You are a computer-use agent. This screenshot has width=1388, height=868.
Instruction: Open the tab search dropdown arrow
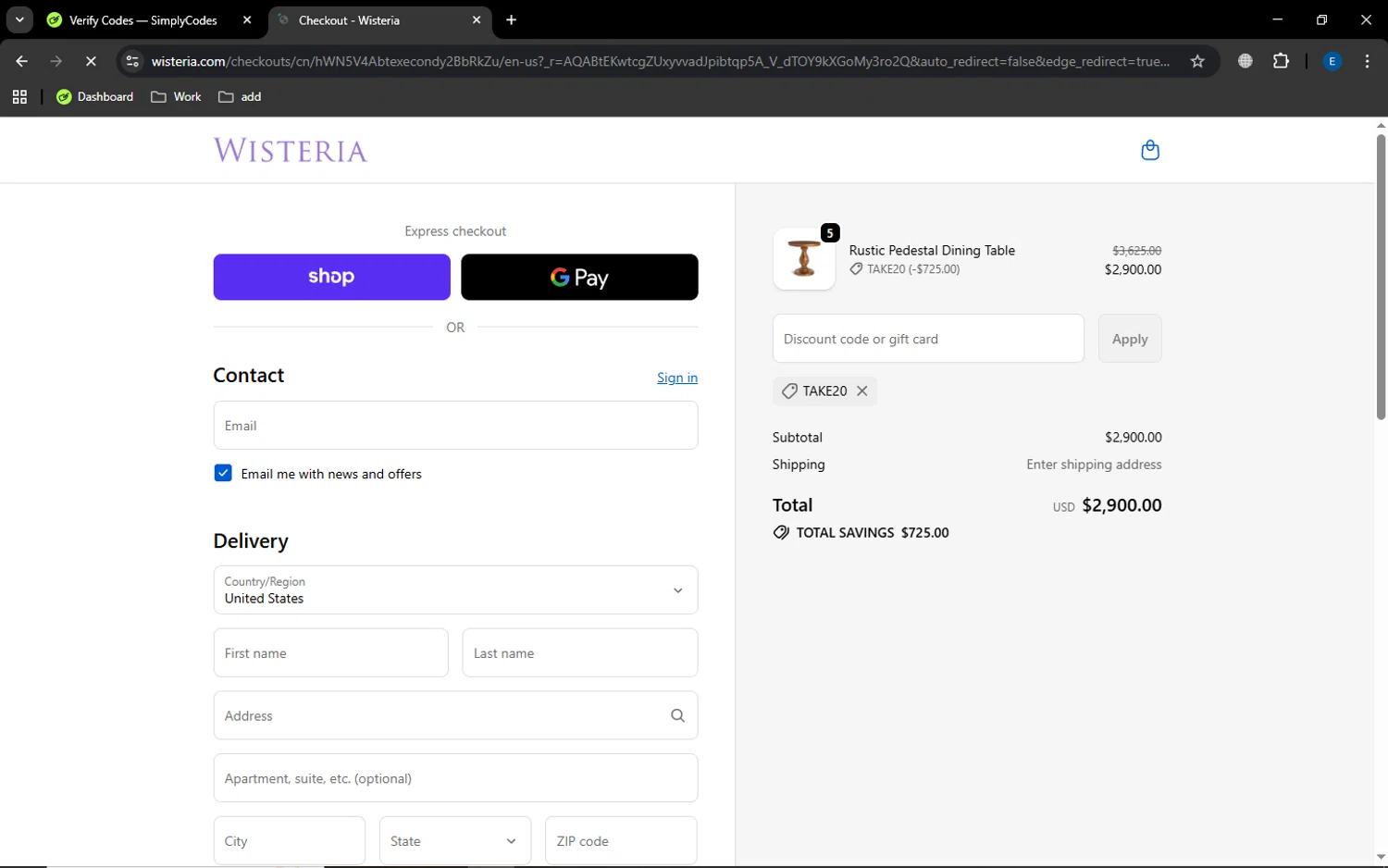(x=19, y=19)
